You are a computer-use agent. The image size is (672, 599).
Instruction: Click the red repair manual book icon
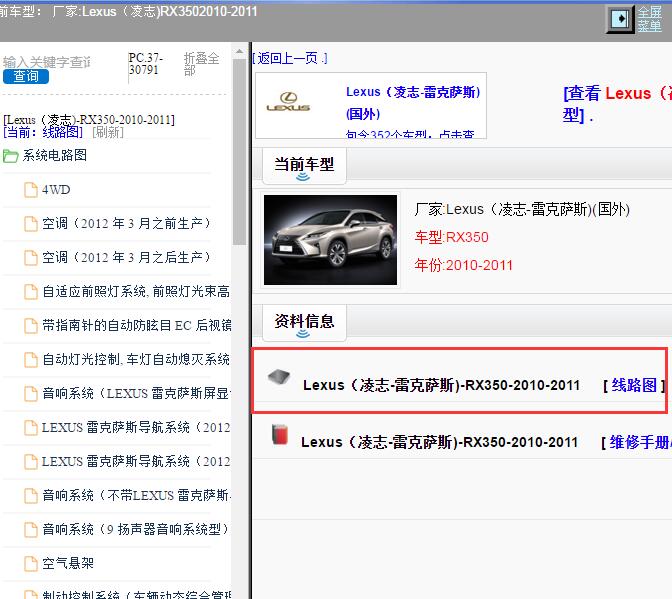(279, 434)
